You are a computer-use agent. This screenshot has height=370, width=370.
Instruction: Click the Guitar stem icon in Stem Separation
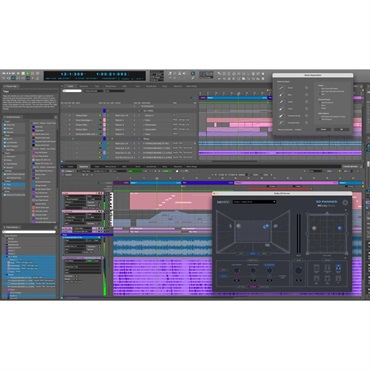click(281, 109)
